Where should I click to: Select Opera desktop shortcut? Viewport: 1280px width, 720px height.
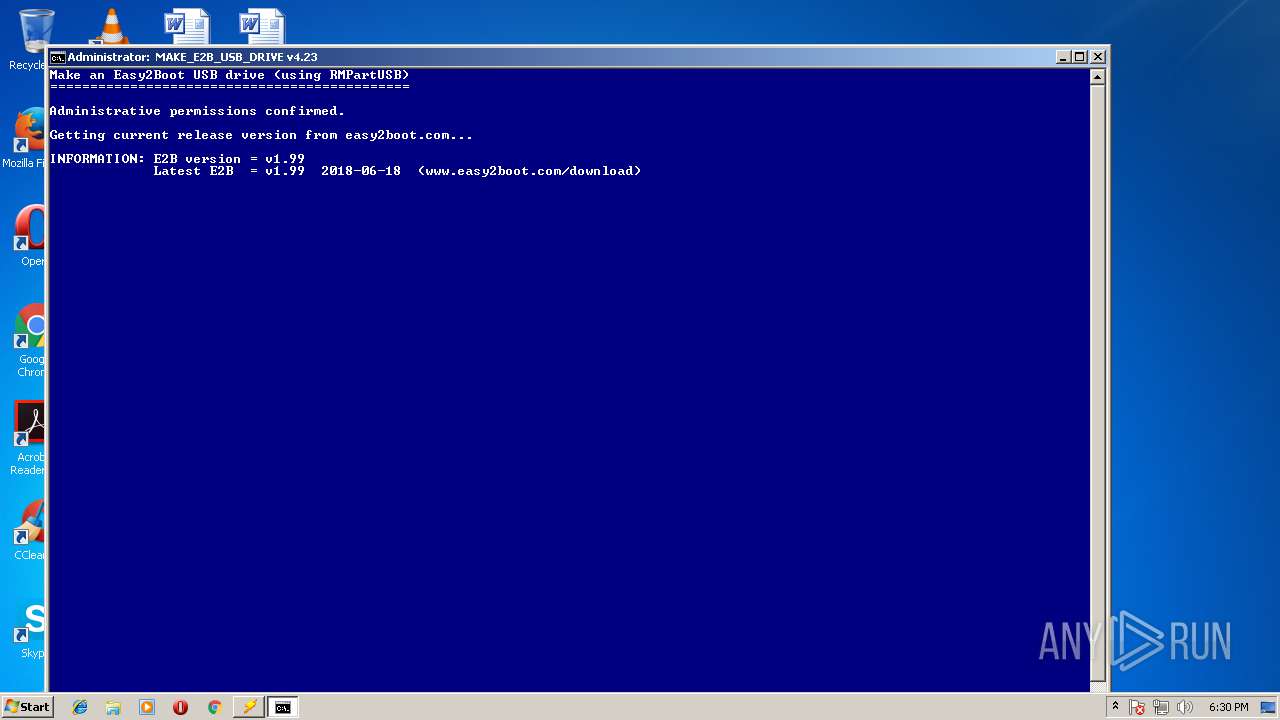[x=28, y=236]
